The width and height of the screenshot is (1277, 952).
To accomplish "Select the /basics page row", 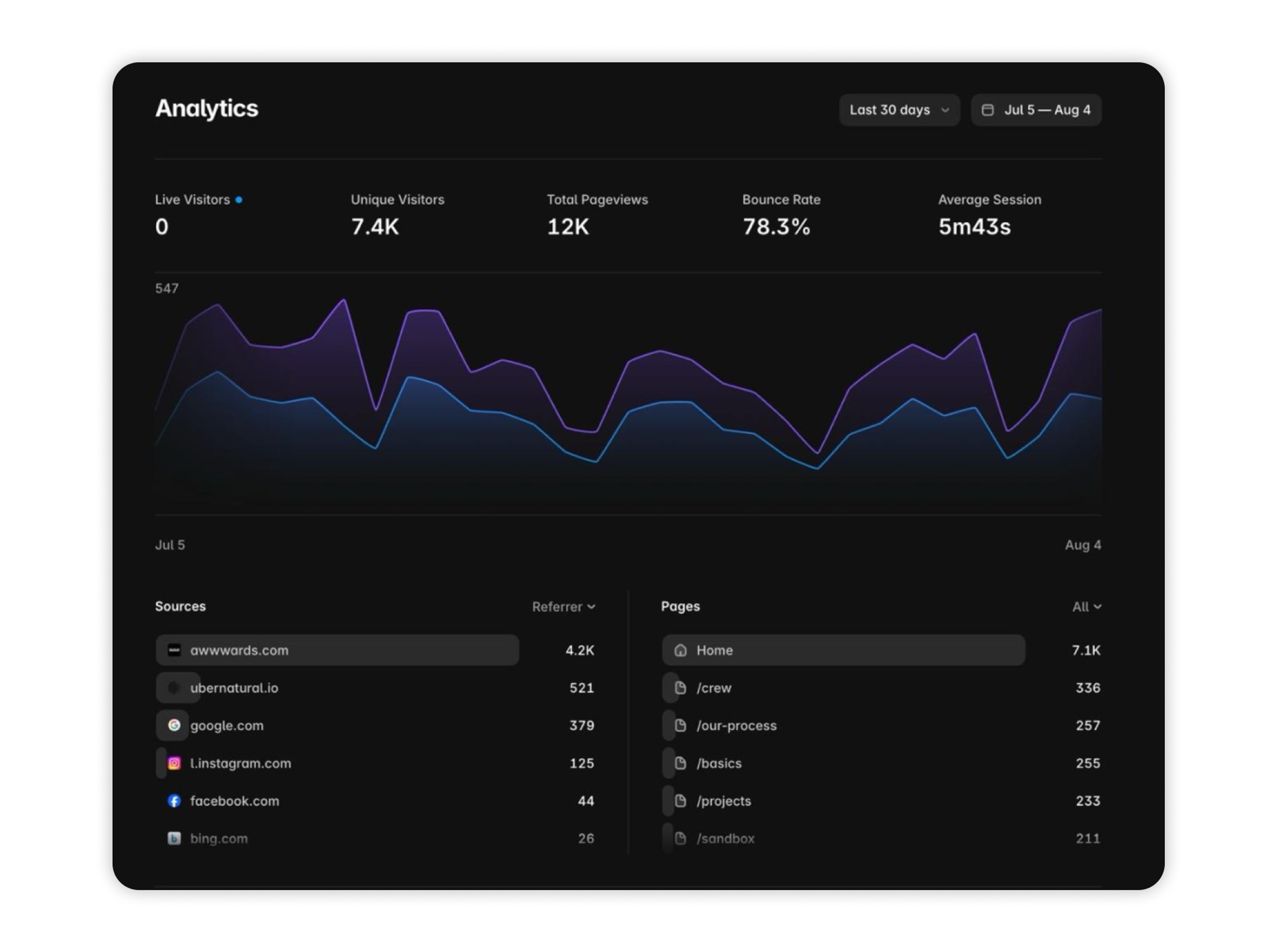I will pyautogui.click(x=881, y=763).
